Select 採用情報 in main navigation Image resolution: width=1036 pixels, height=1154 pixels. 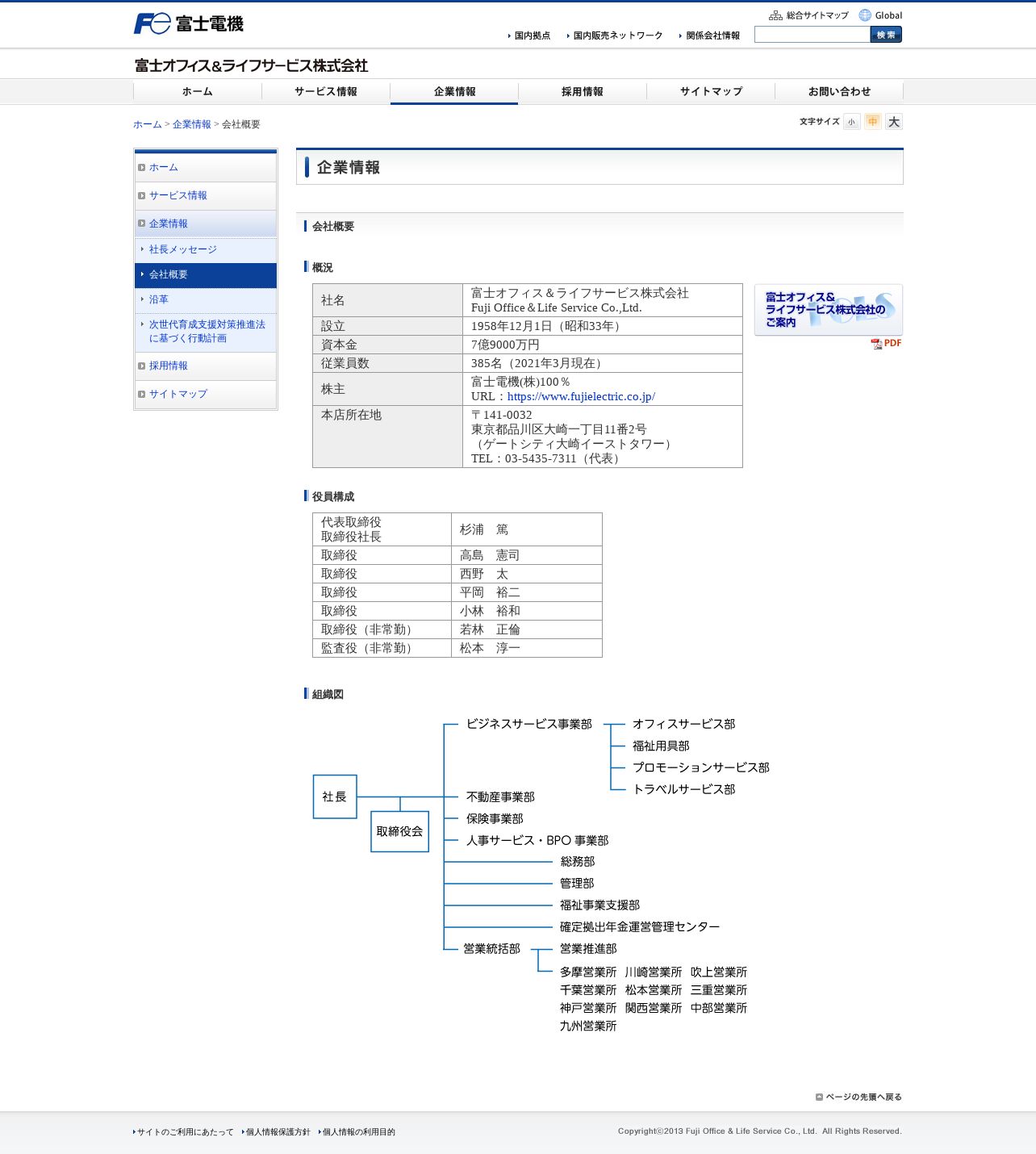pos(583,92)
